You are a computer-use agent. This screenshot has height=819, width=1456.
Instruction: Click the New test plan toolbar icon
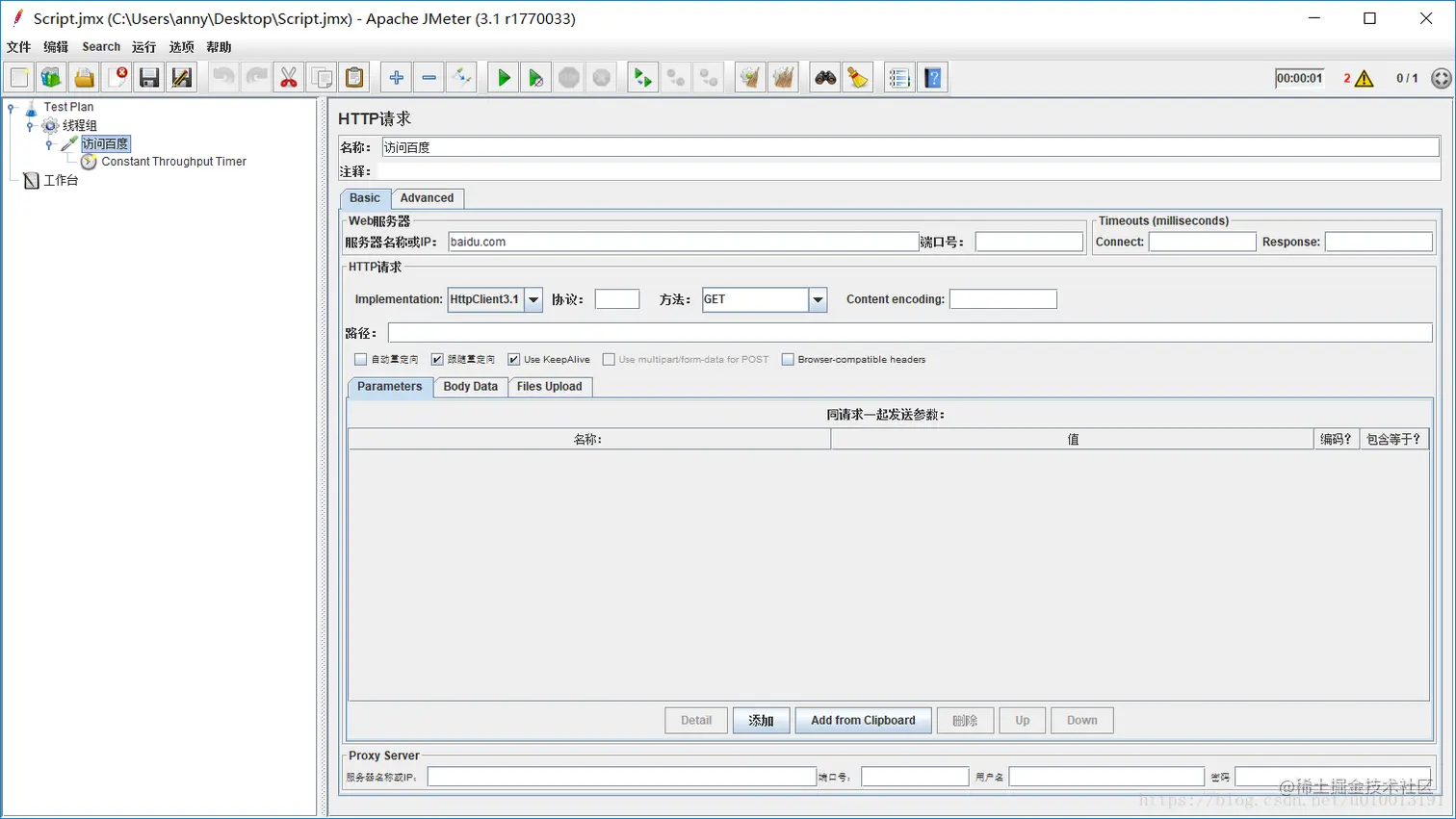click(19, 78)
